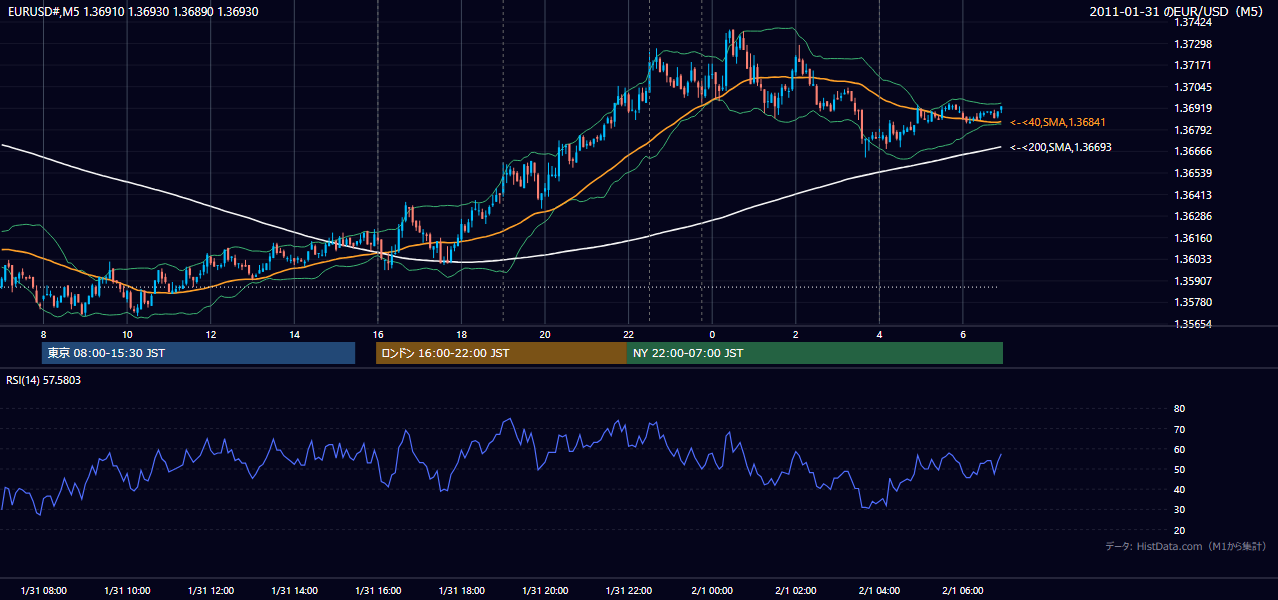The image size is (1278, 600).
Task: Click midnight hour label 0 under price chart
Action: pyautogui.click(x=712, y=334)
